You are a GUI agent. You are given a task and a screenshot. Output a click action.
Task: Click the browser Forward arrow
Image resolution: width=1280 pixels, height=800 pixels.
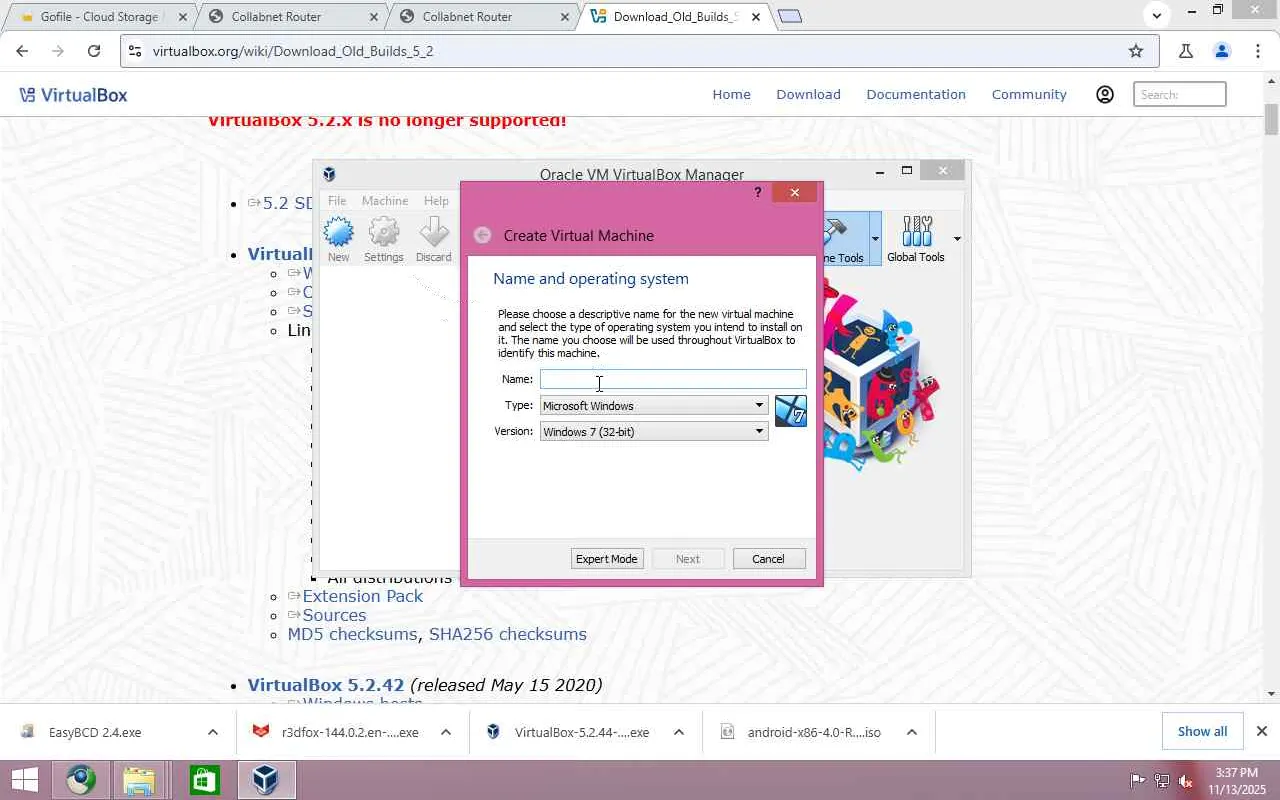58,51
